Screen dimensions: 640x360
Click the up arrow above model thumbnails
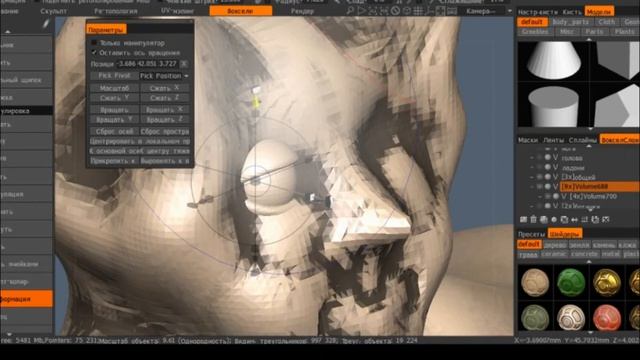click(589, 39)
